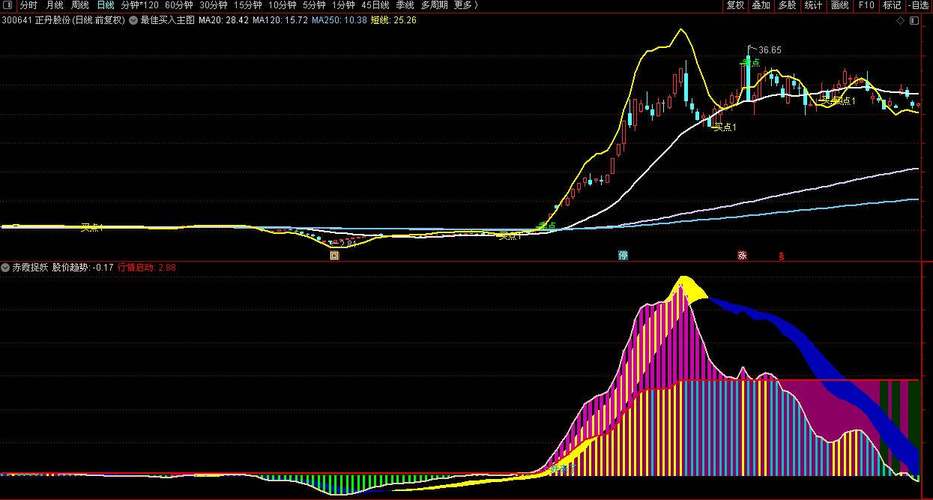Toggle 叠加 overlay mode
This screenshot has width=933, height=500.
tap(761, 5)
